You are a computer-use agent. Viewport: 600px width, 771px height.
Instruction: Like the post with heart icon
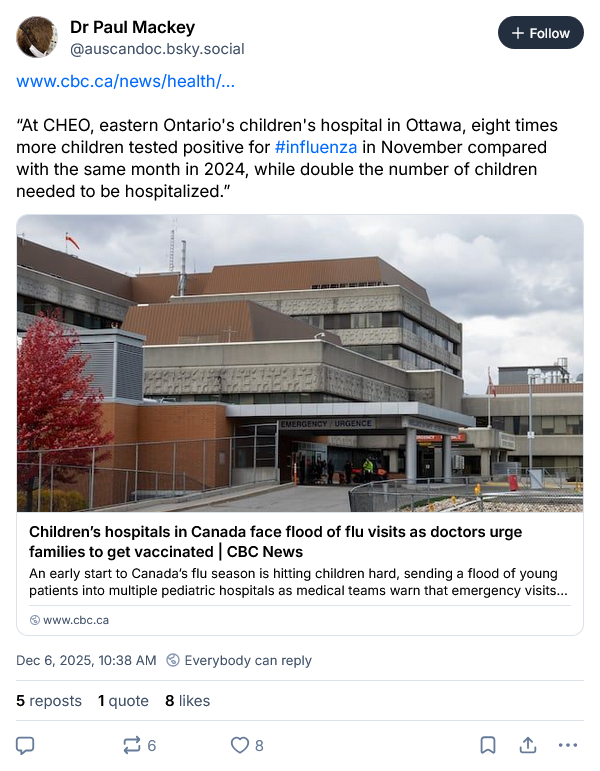(x=240, y=745)
